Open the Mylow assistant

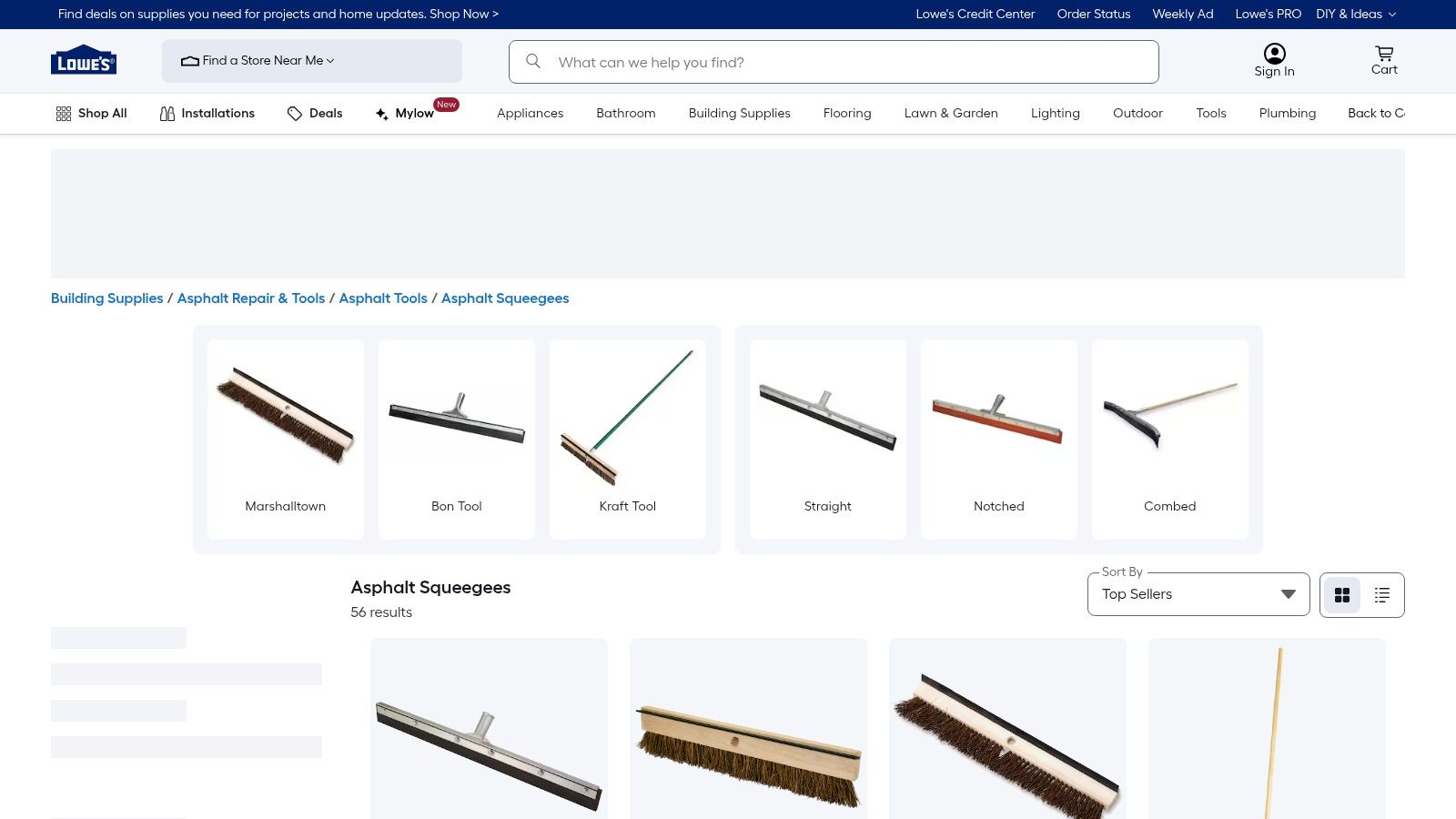point(409,113)
